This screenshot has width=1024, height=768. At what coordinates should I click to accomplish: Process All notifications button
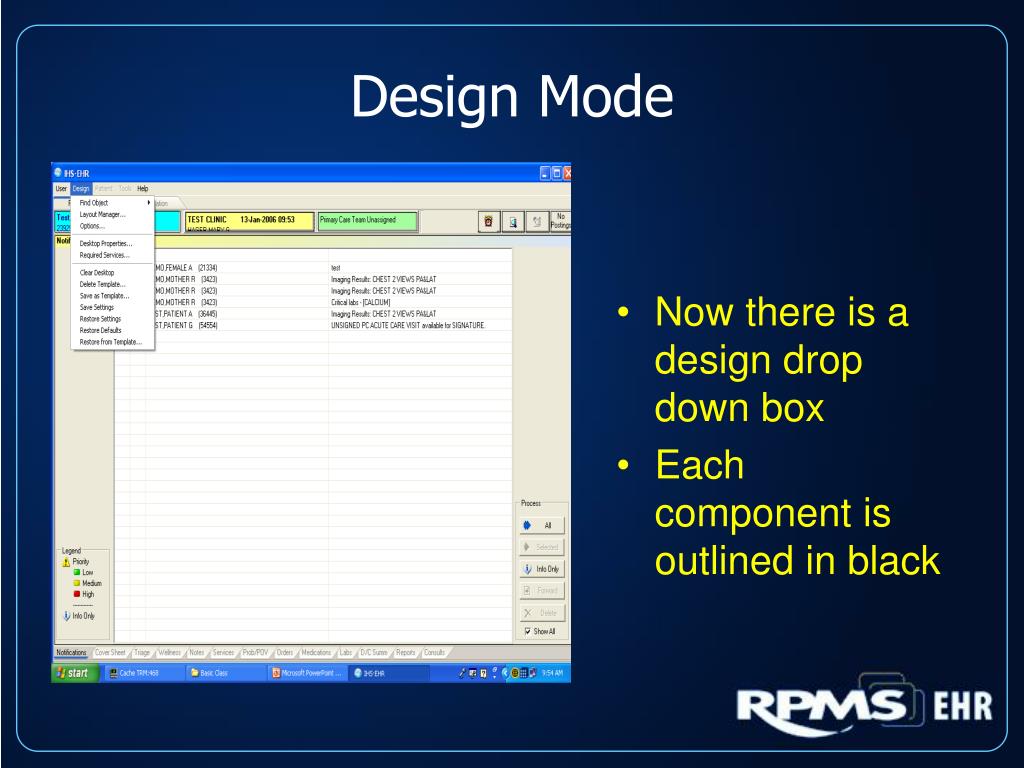click(542, 525)
